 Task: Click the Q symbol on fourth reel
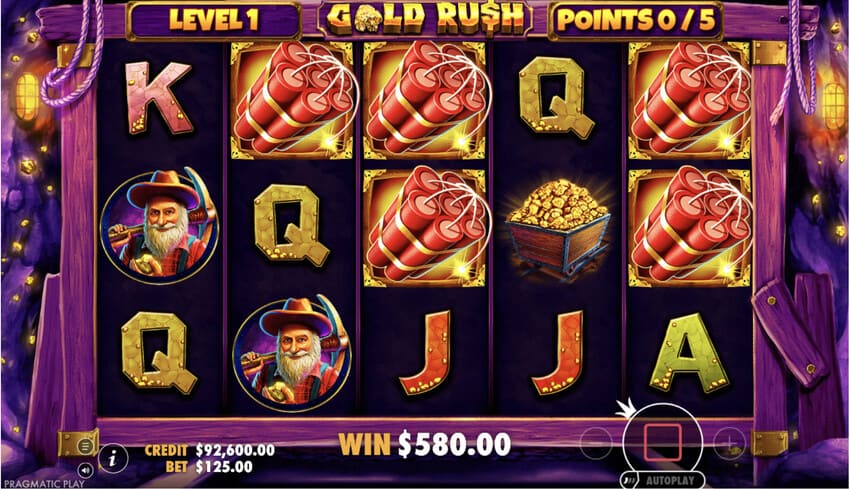556,96
